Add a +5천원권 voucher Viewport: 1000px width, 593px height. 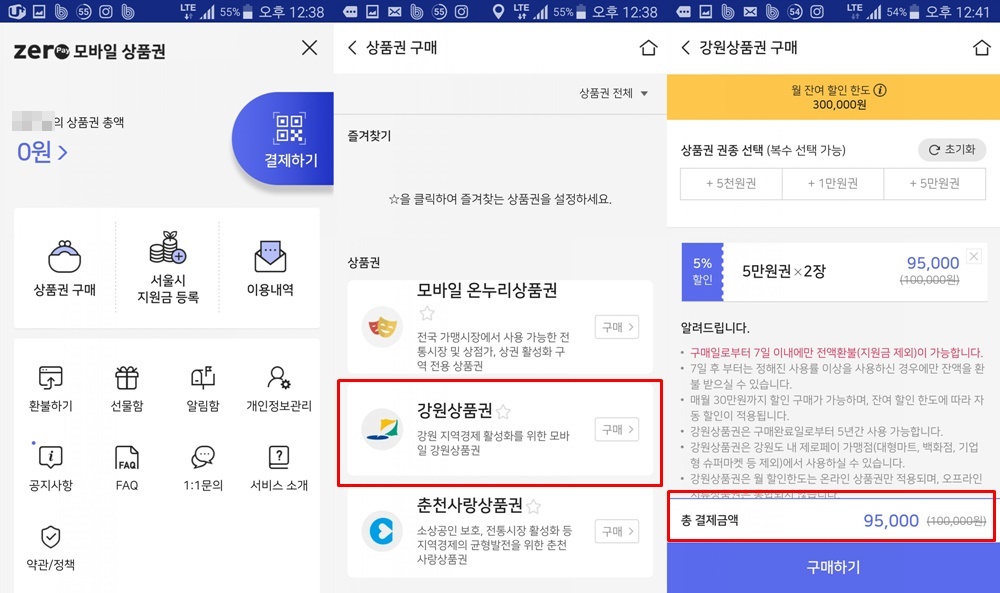click(731, 184)
